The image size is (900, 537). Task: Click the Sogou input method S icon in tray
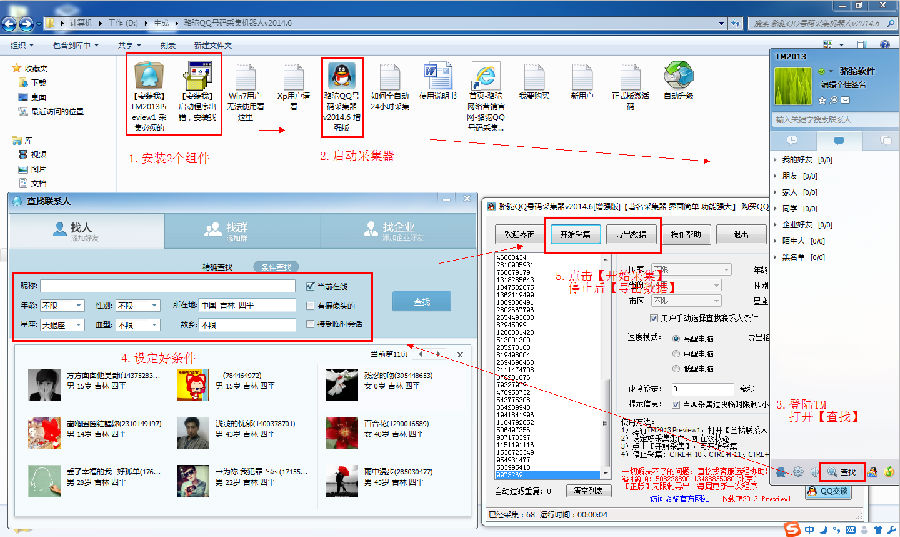pos(793,528)
